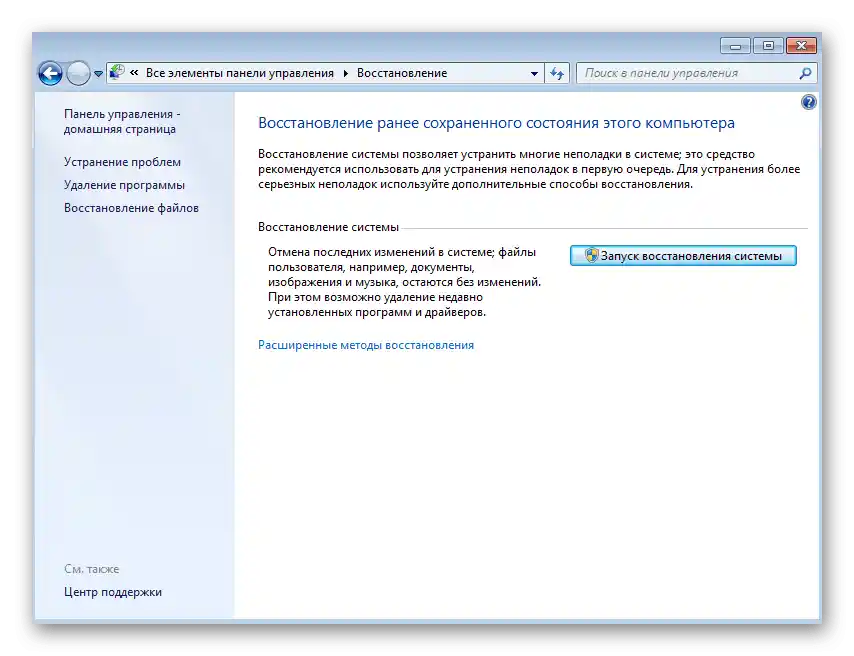The height and width of the screenshot is (656, 854).
Task: Close the window with red X
Action: 801,46
